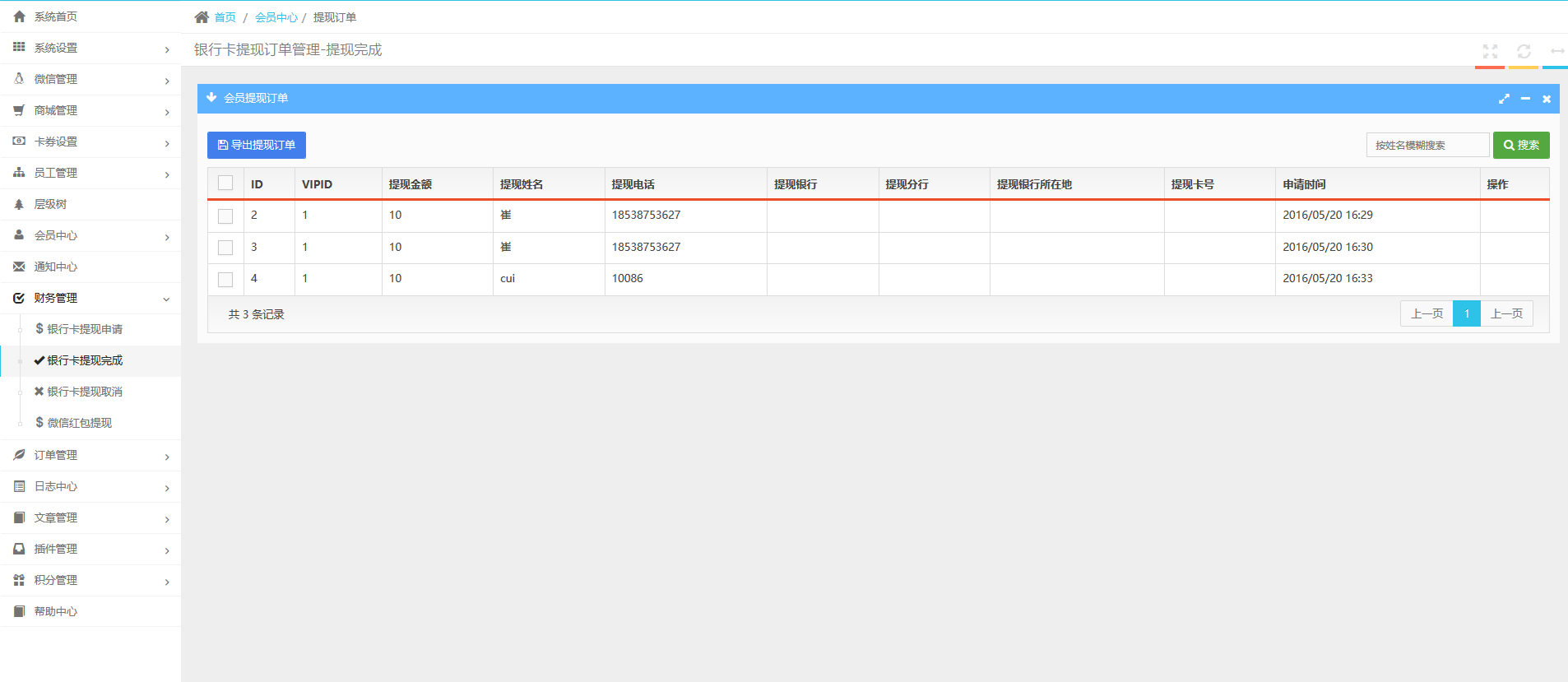Click the 按姓名模糊搜索 search input field
1568x682 pixels.
[1427, 145]
